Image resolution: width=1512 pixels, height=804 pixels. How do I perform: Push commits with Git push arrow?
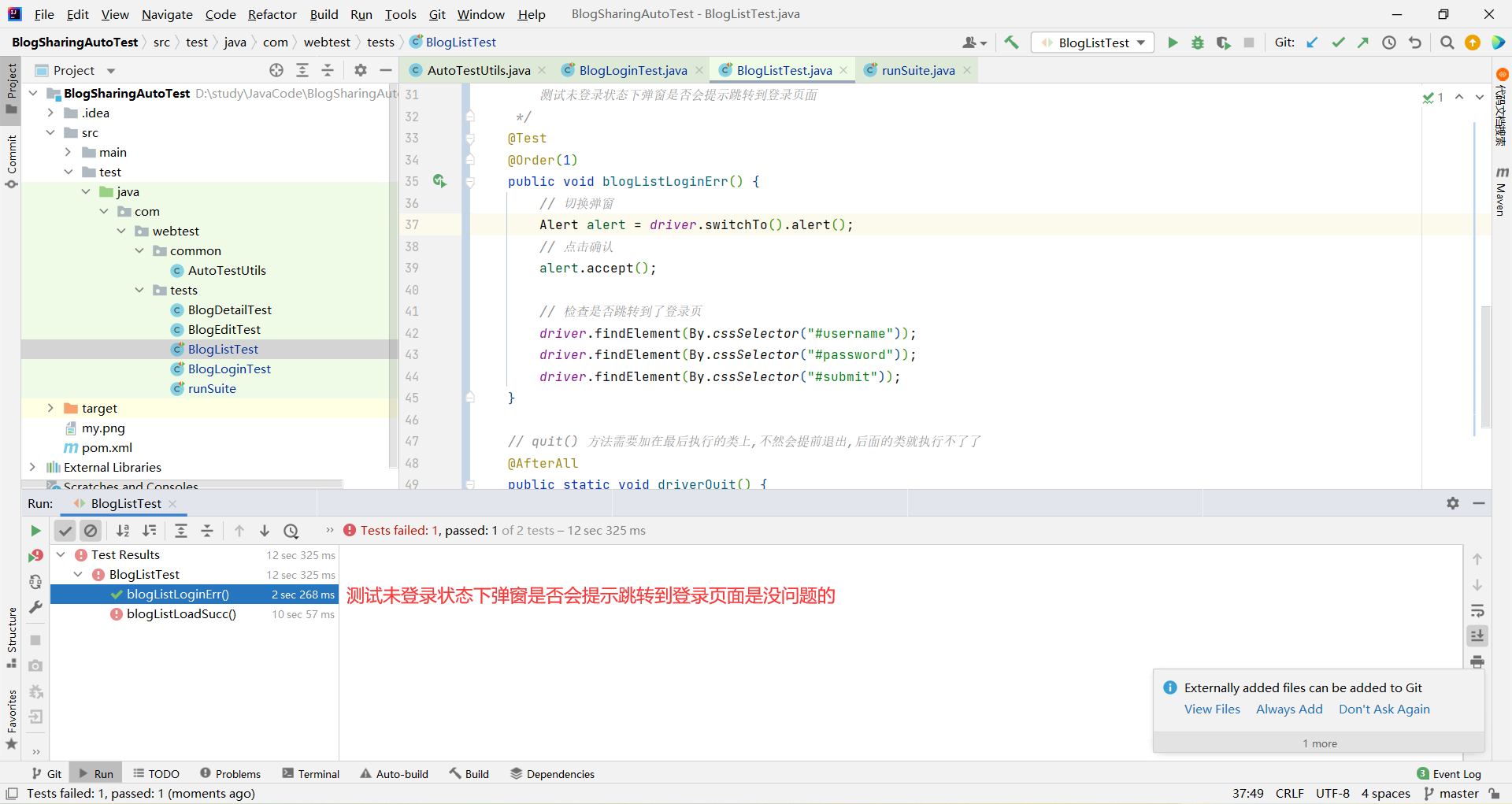click(x=1363, y=43)
